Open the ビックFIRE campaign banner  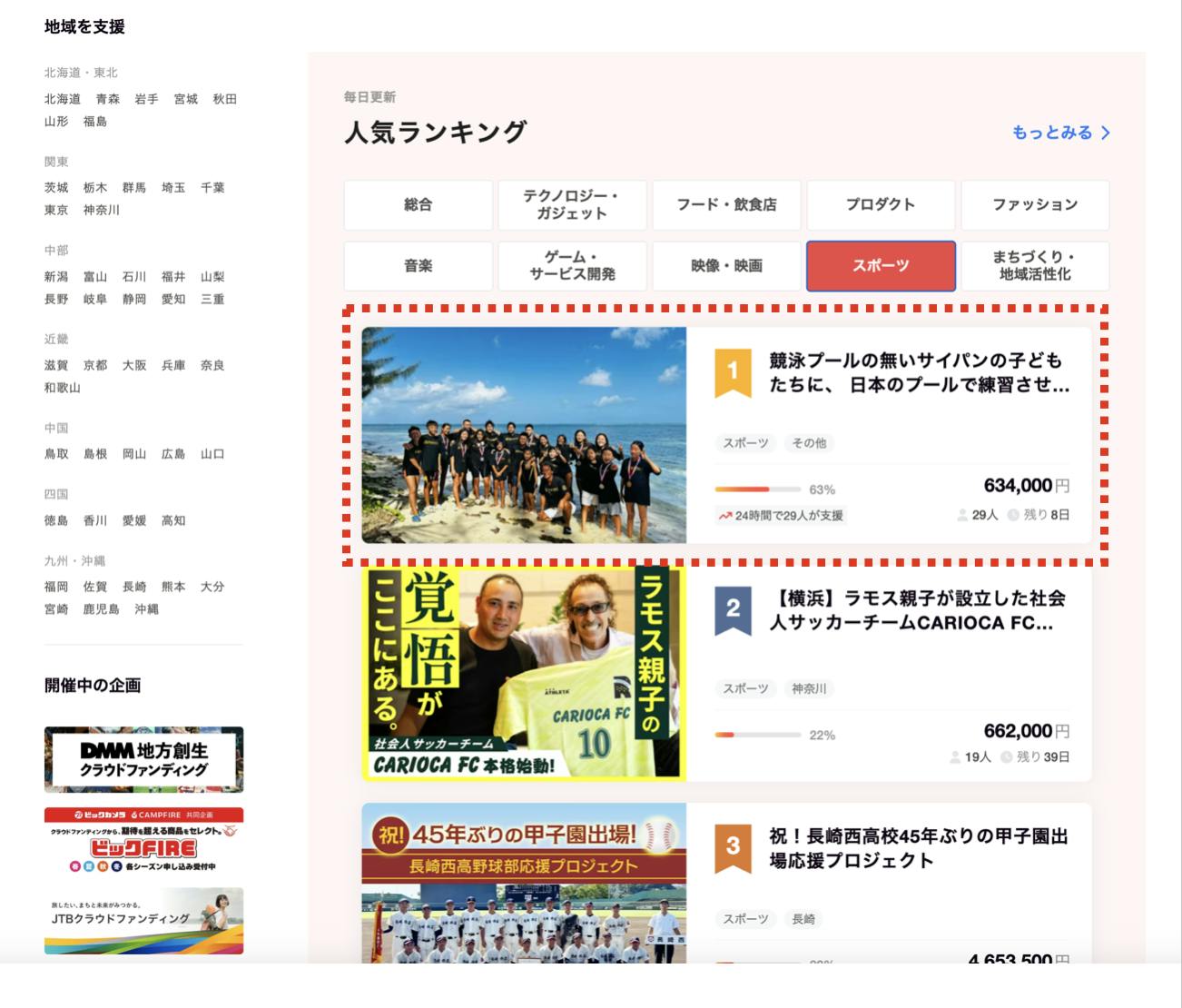click(143, 840)
